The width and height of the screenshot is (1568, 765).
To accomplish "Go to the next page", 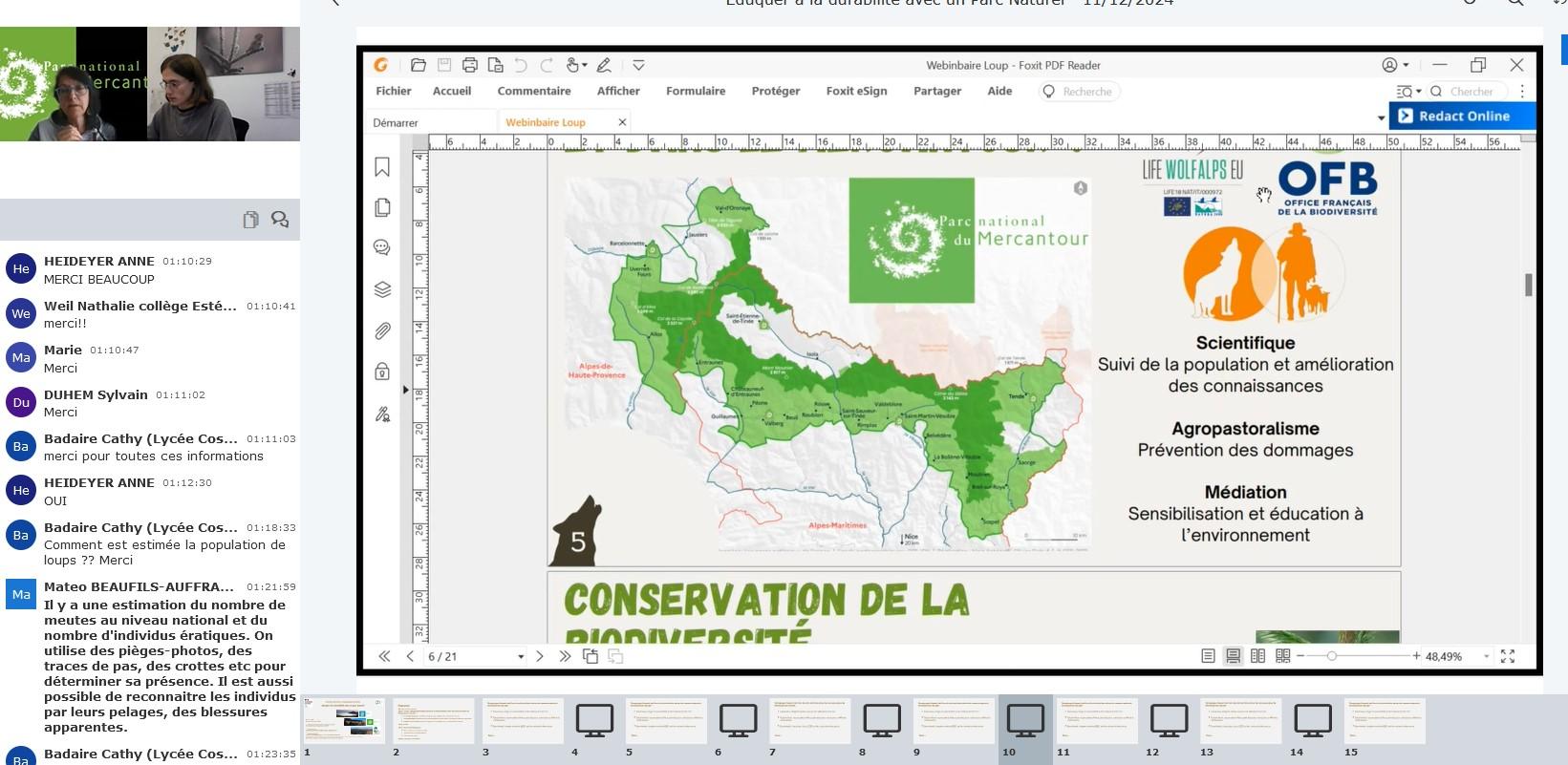I will tap(540, 656).
